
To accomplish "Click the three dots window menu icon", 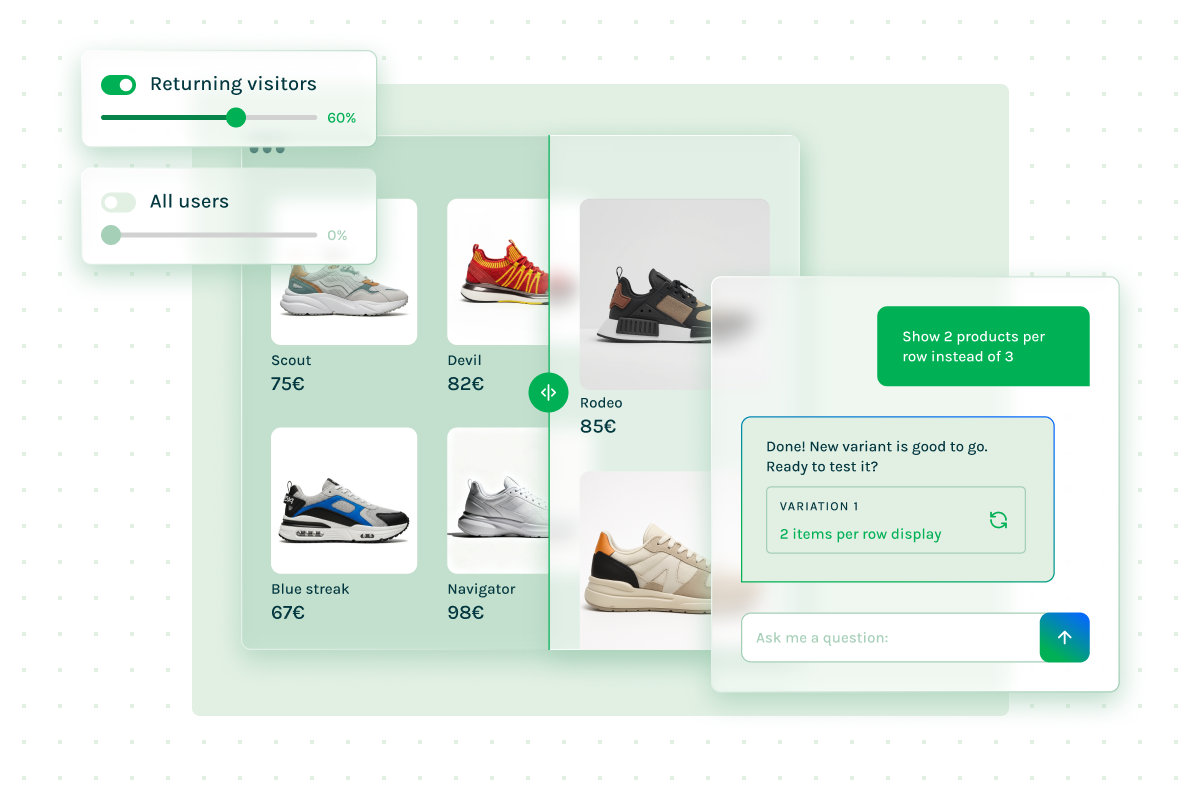I will 267,149.
